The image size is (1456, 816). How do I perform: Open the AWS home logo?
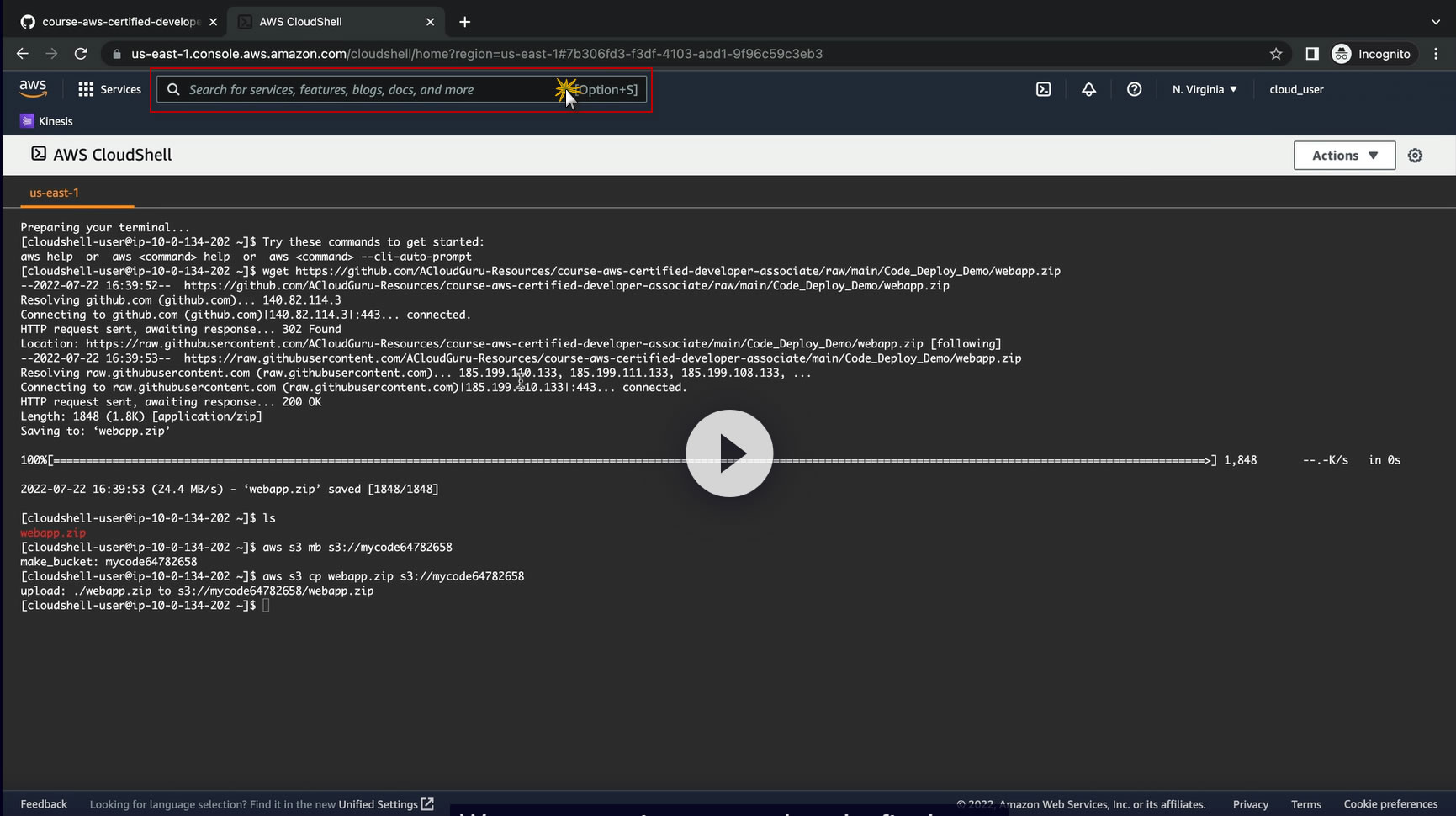coord(33,88)
